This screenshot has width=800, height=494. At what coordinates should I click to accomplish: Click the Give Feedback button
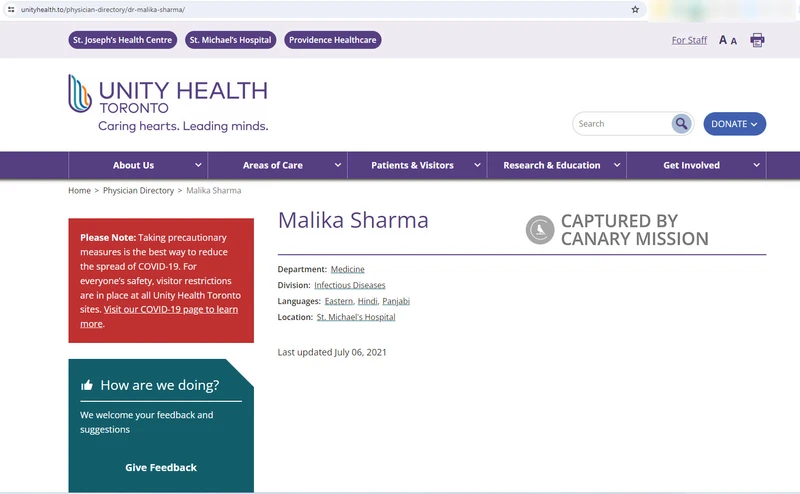coord(161,467)
